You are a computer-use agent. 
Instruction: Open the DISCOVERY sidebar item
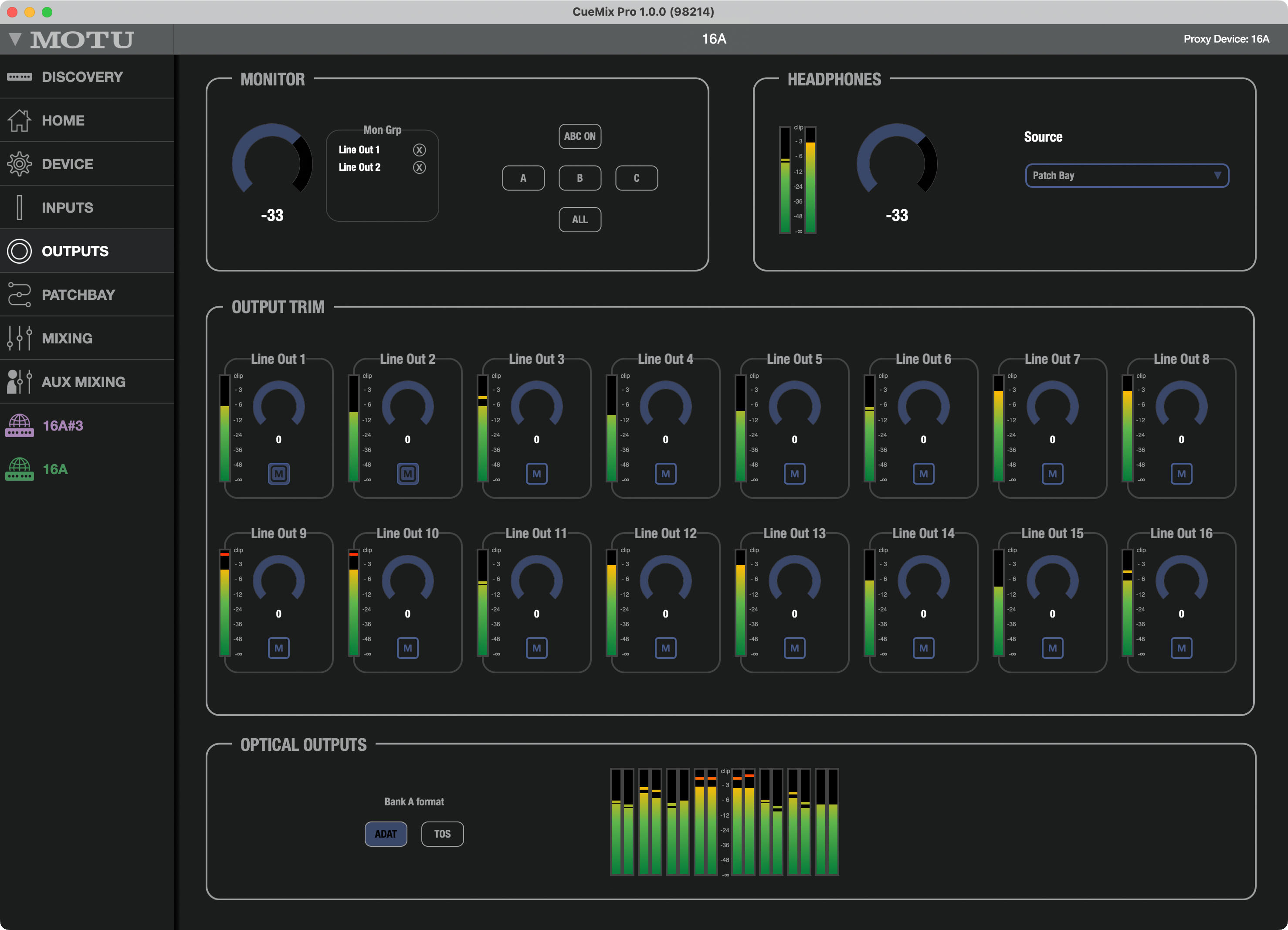[x=87, y=77]
